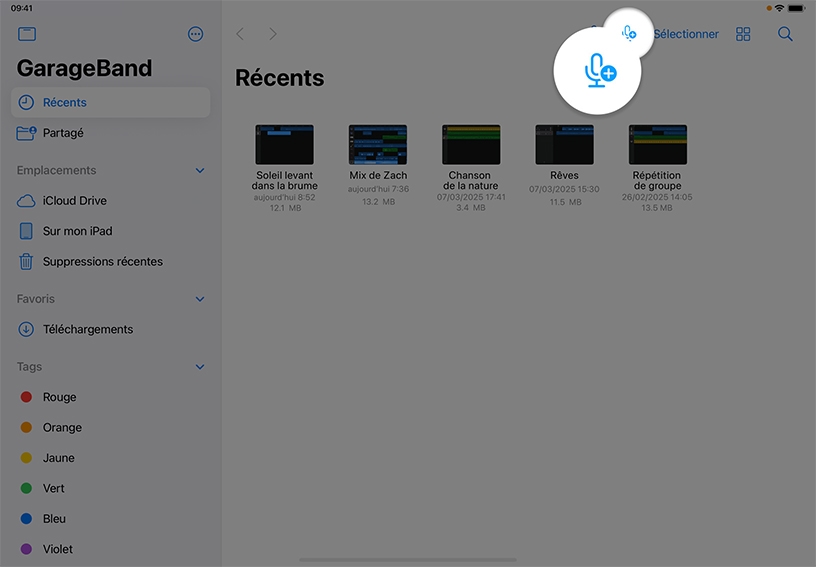Collapse the Favoris section chevron
The image size is (816, 567).
coord(200,299)
